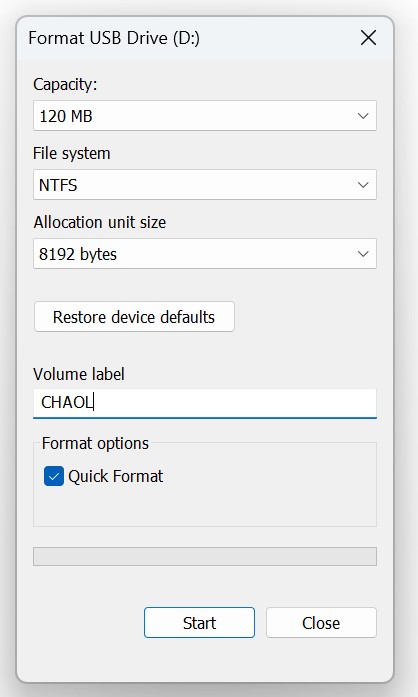Click the chevron arrow of the Capacity box
Image resolution: width=418 pixels, height=697 pixels.
tap(363, 116)
